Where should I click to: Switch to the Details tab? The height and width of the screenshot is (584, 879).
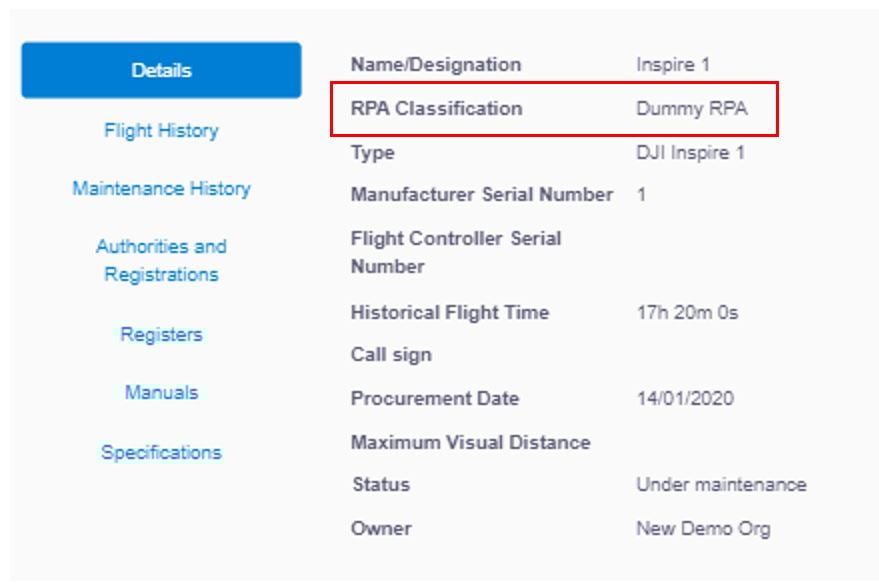[x=161, y=69]
